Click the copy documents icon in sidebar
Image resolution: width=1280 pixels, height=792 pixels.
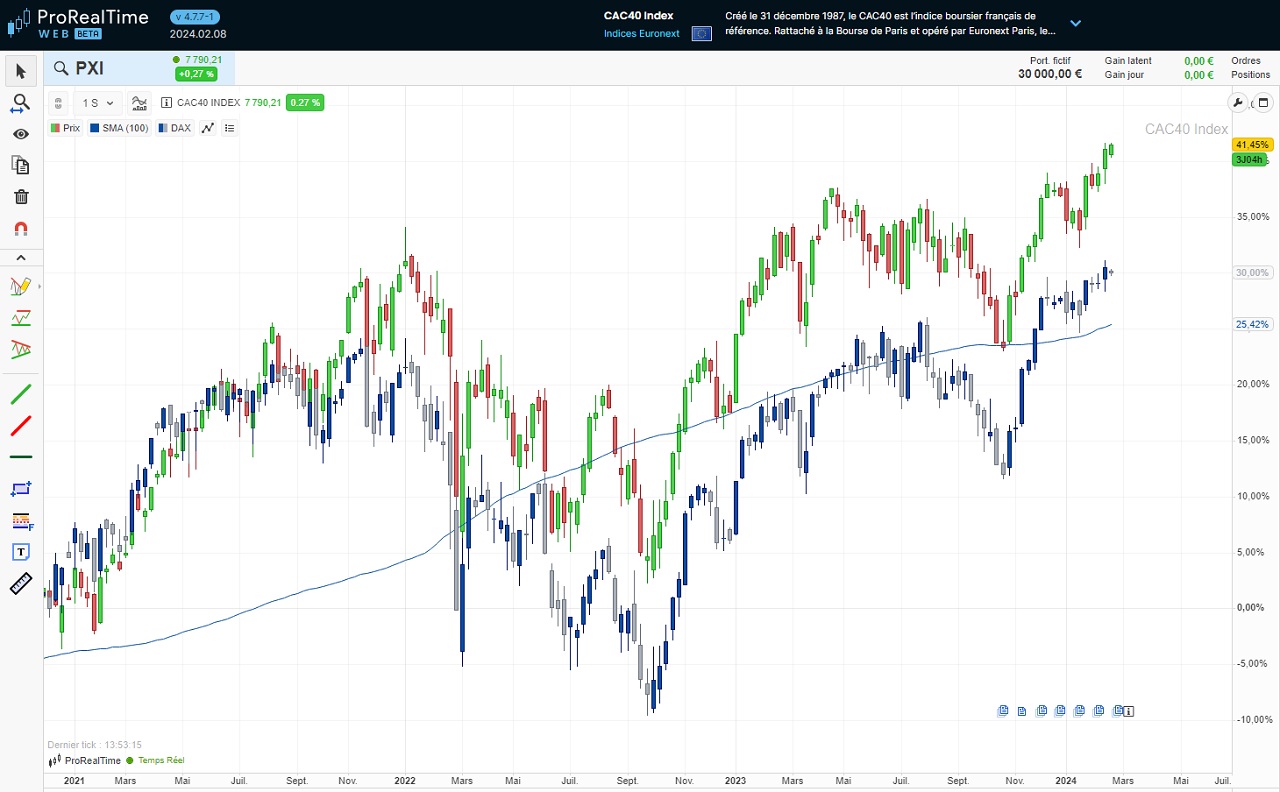pos(21,165)
